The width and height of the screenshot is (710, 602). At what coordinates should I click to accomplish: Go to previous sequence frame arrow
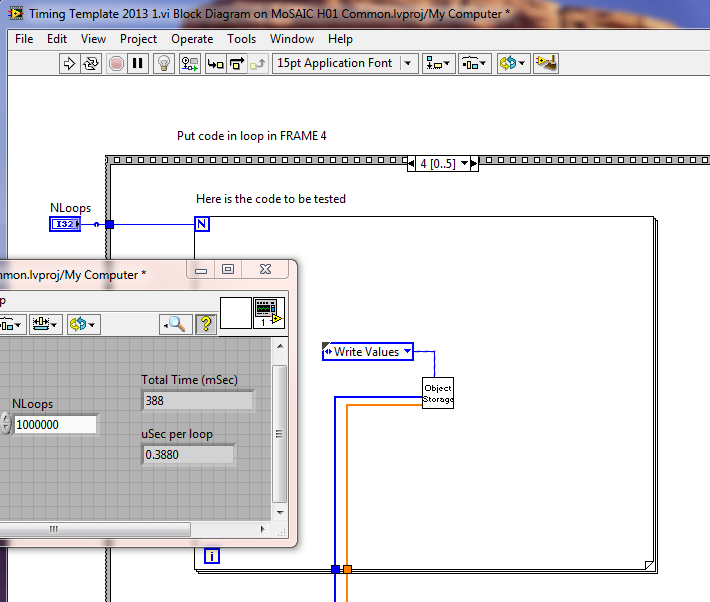click(x=411, y=164)
